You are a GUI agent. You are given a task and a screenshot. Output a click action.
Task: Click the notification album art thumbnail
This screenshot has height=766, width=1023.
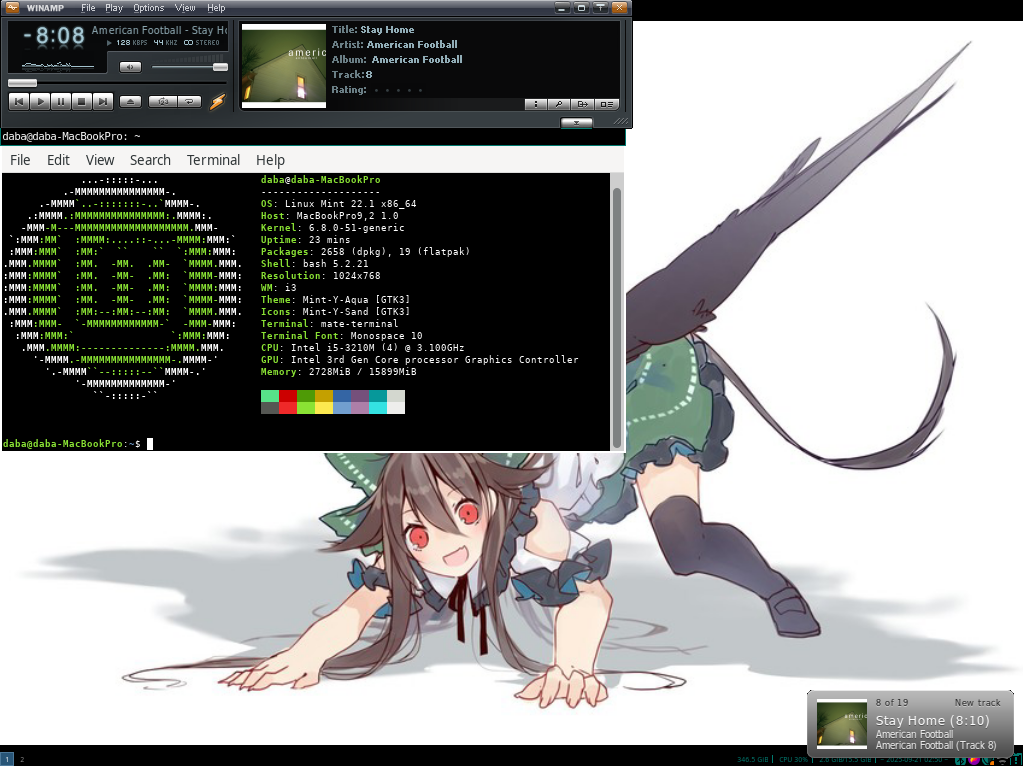[842, 724]
